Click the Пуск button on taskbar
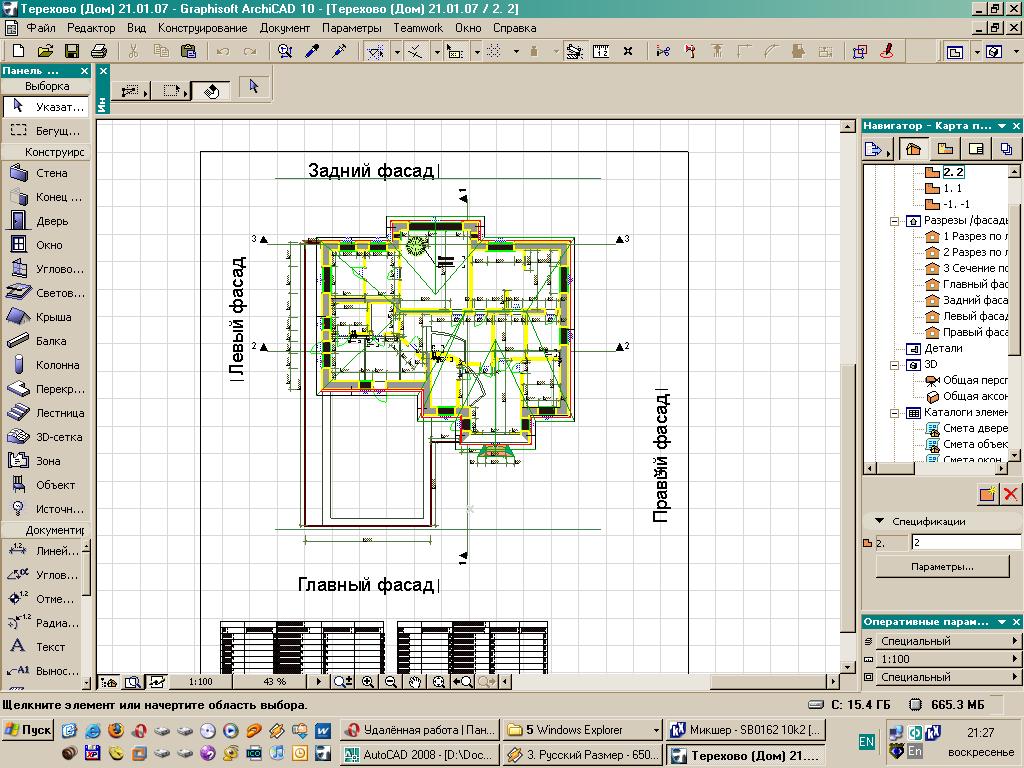This screenshot has width=1024, height=768. (x=26, y=729)
